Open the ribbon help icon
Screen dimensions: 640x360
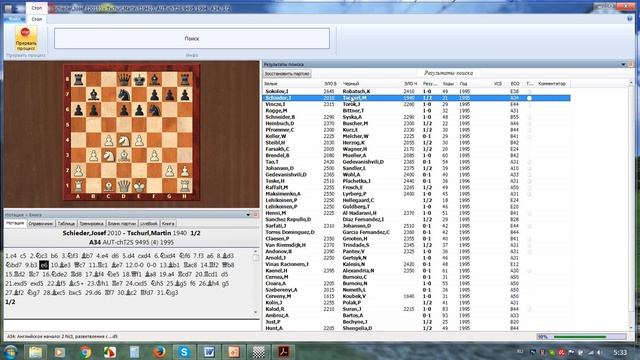(629, 19)
